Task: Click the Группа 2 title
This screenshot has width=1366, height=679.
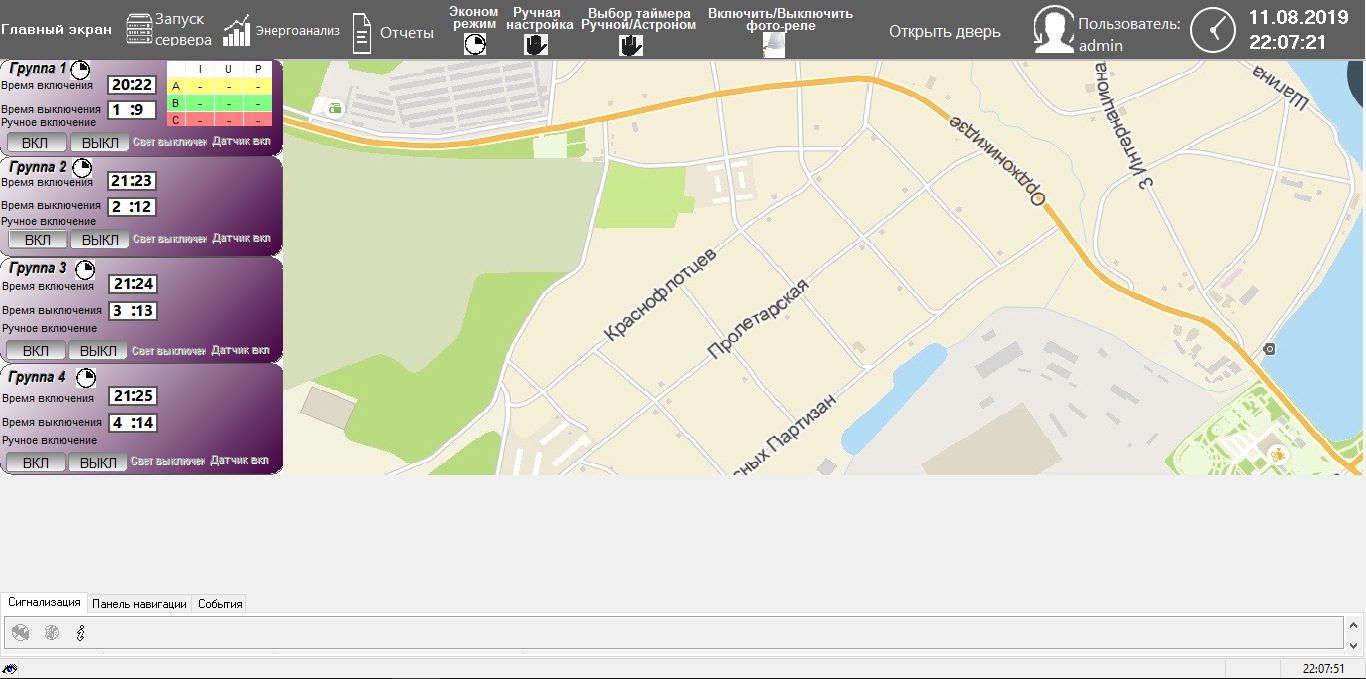Action: click(x=40, y=167)
